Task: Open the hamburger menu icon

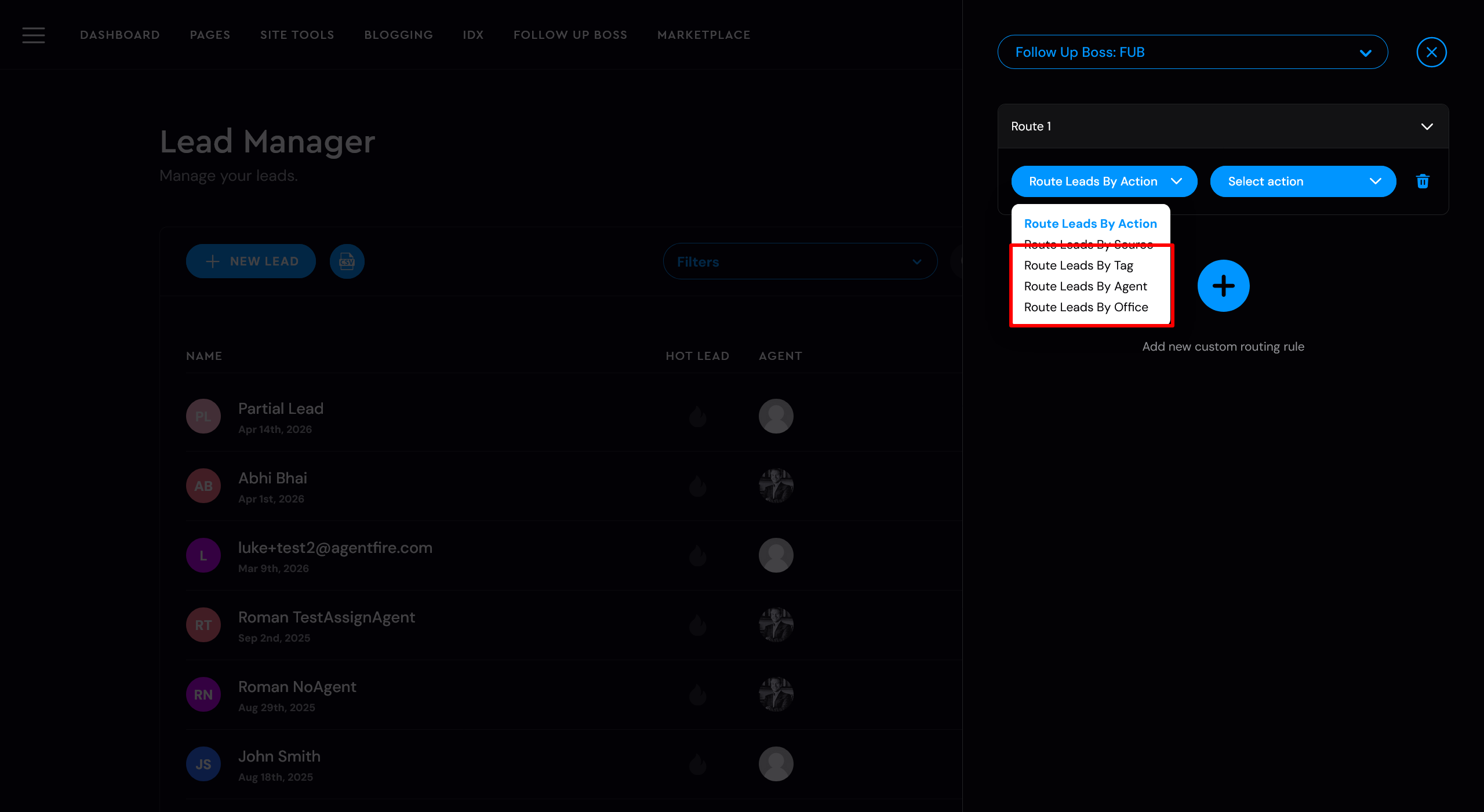Action: pyautogui.click(x=33, y=35)
